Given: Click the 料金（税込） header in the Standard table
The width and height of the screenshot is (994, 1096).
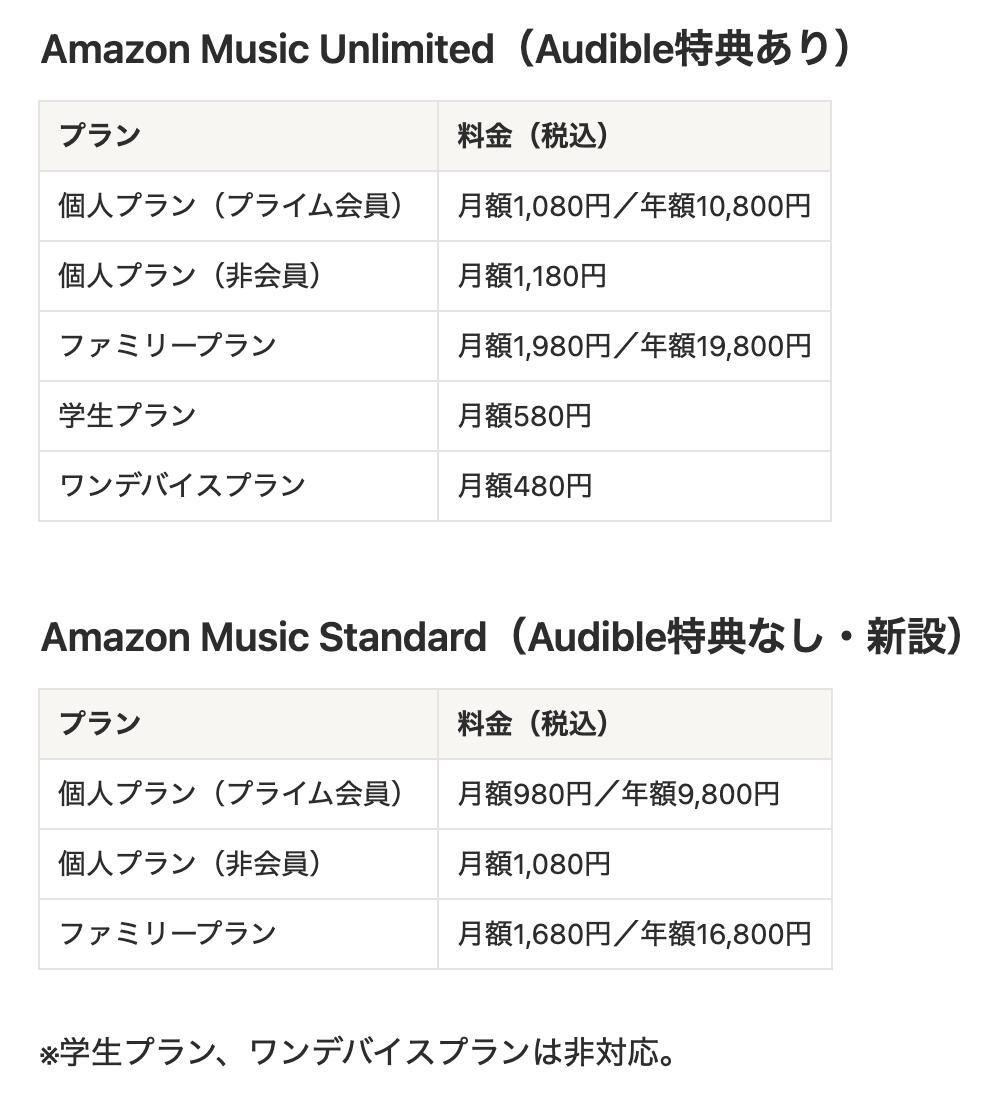Looking at the screenshot, I should coord(533,724).
